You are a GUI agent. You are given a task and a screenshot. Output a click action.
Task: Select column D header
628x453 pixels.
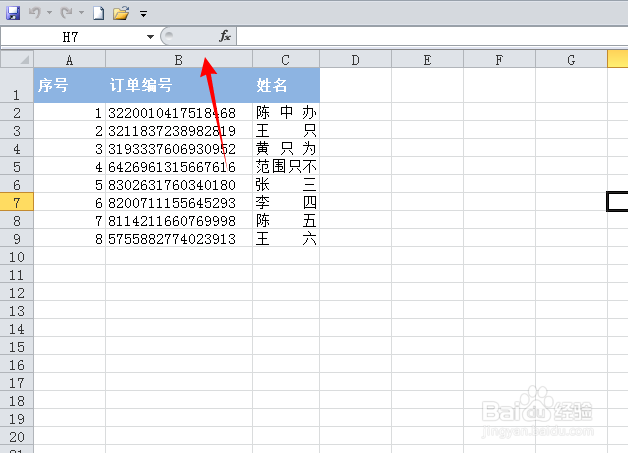click(356, 60)
